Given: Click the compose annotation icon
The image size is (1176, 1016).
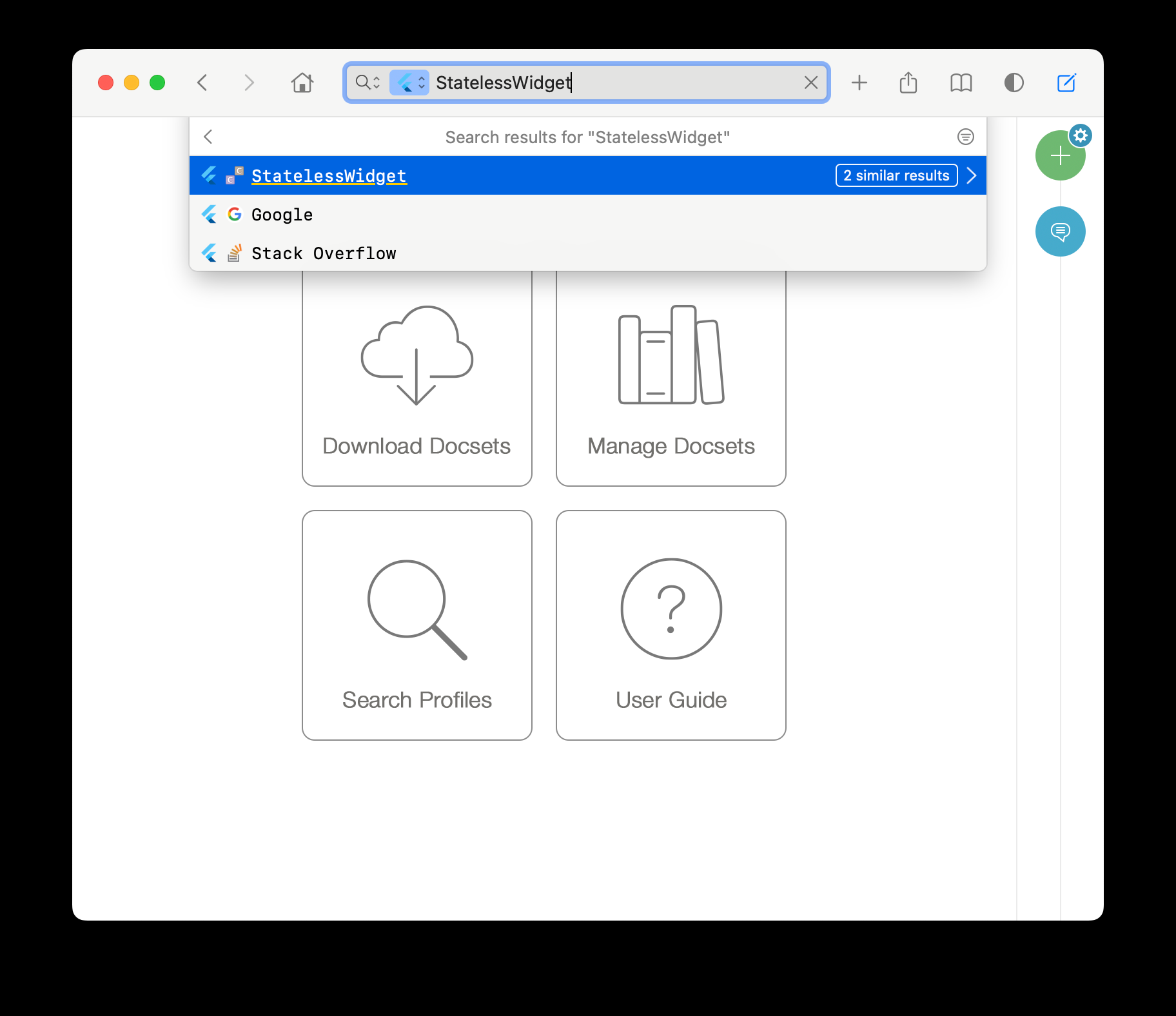Looking at the screenshot, I should (x=1067, y=83).
